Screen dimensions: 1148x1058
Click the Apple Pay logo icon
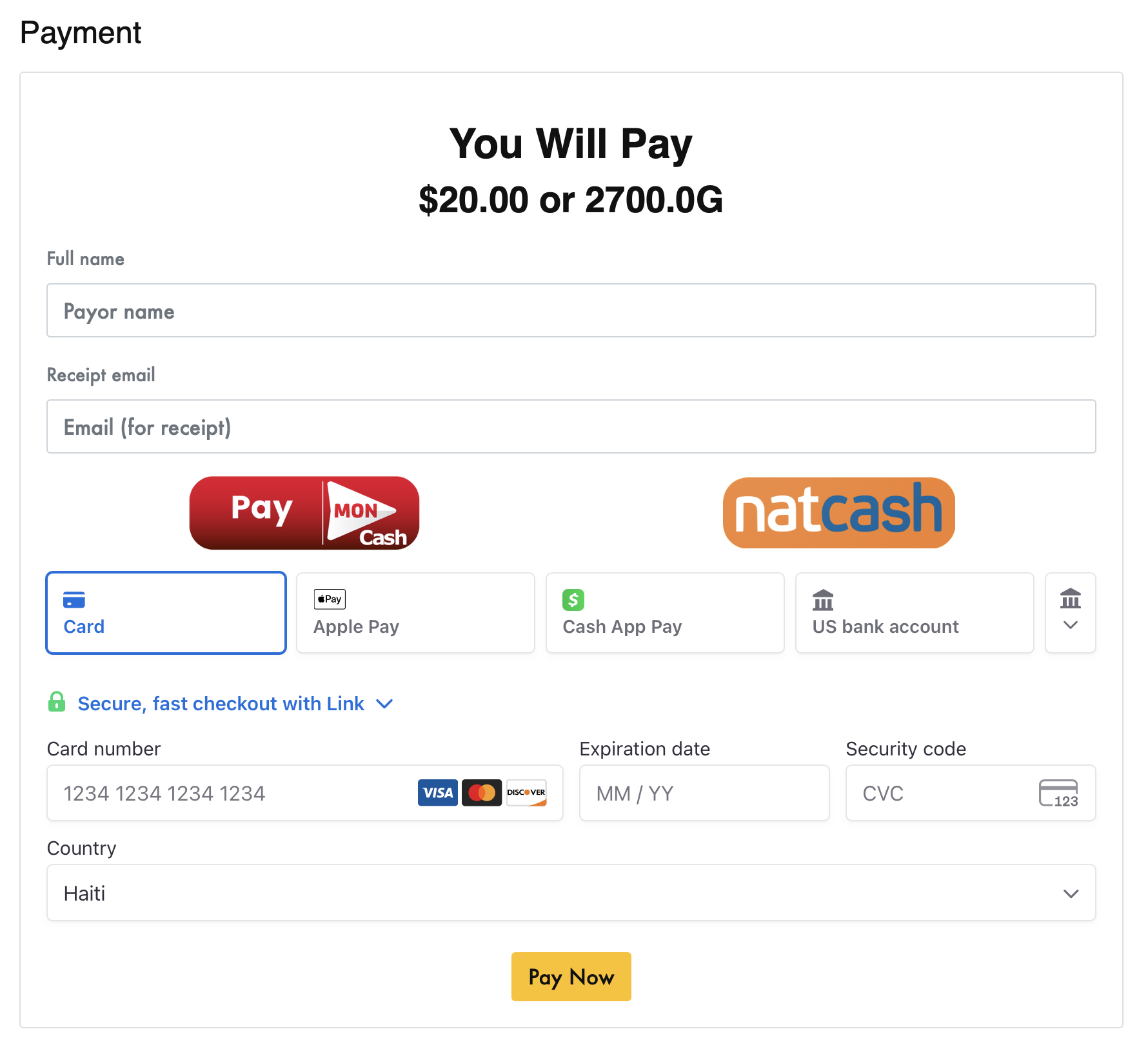pos(329,599)
